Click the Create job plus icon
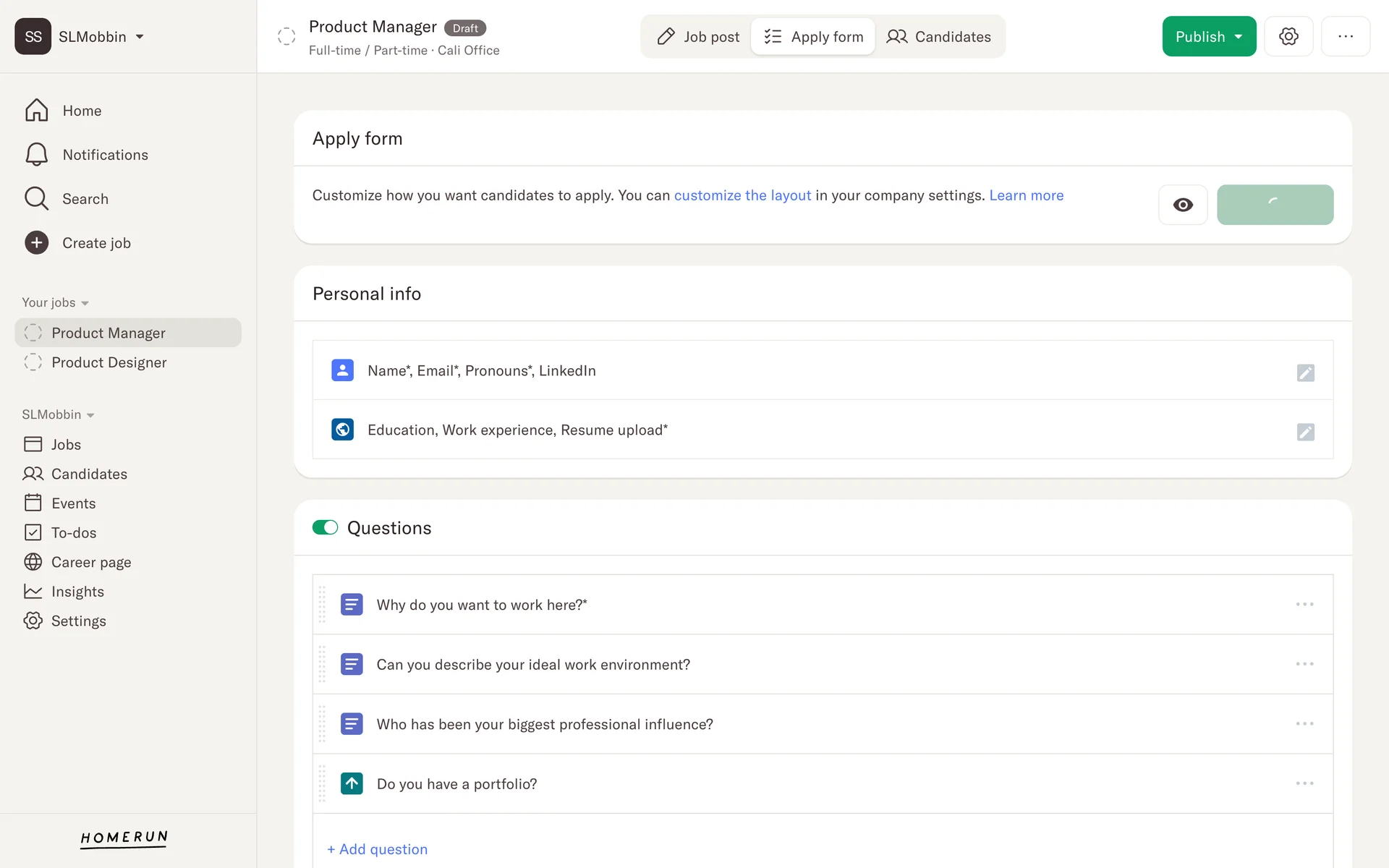 point(36,243)
